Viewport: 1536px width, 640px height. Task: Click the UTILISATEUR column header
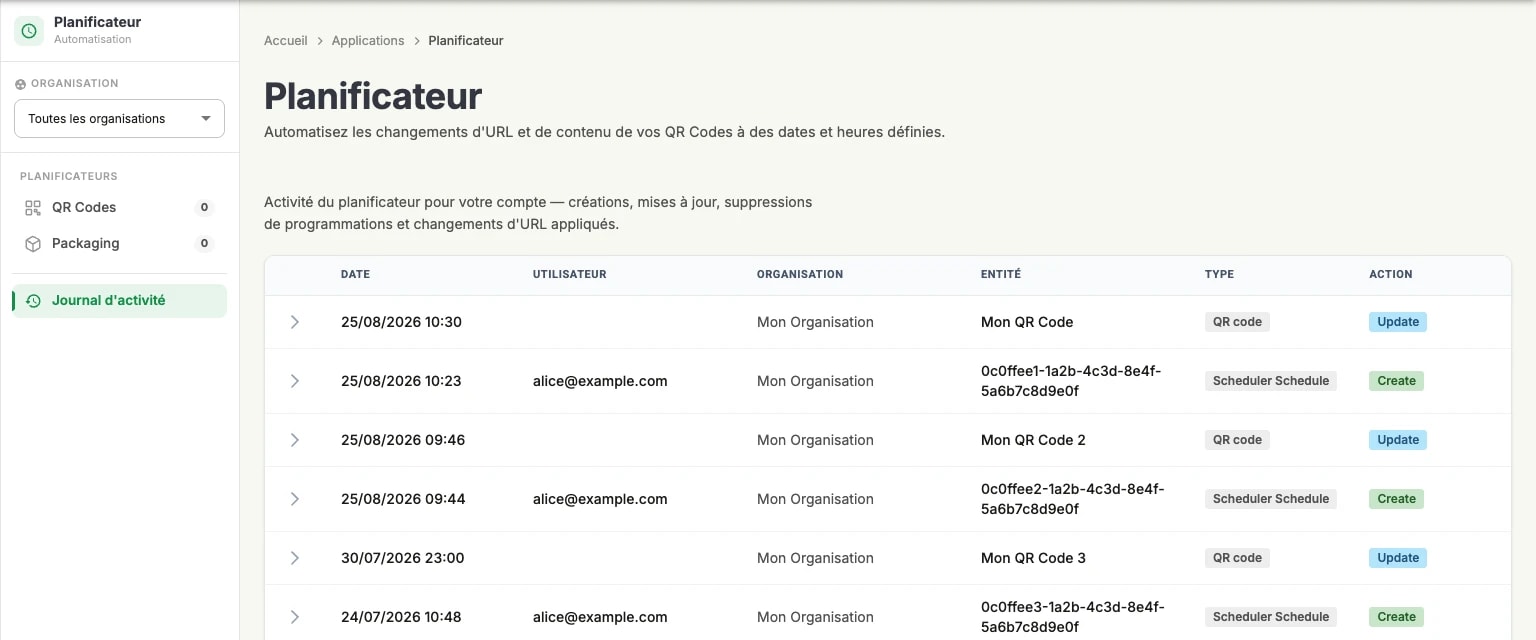tap(570, 274)
